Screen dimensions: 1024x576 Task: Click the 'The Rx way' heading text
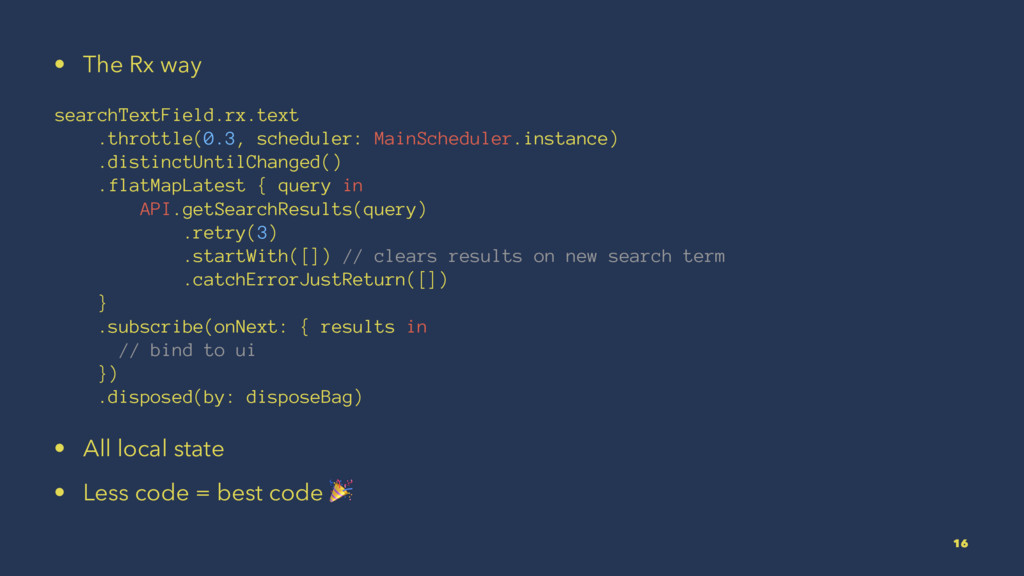tap(142, 65)
